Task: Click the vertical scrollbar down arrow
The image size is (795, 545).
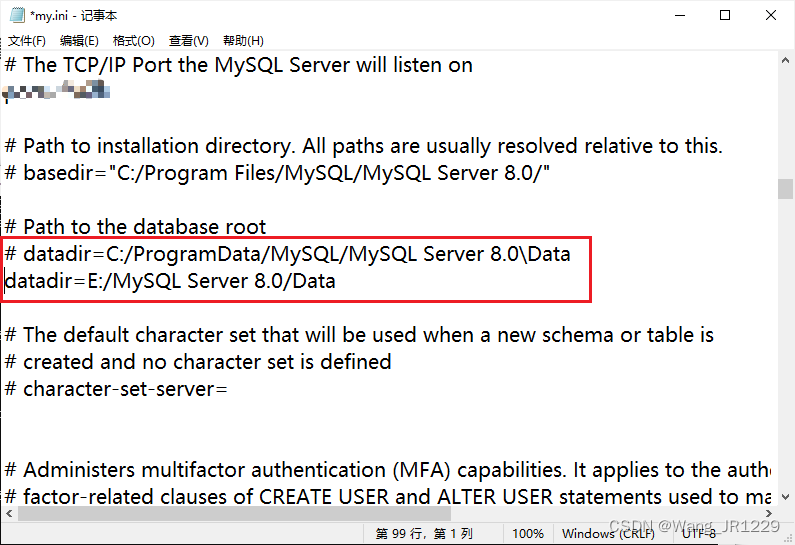Action: tap(786, 495)
